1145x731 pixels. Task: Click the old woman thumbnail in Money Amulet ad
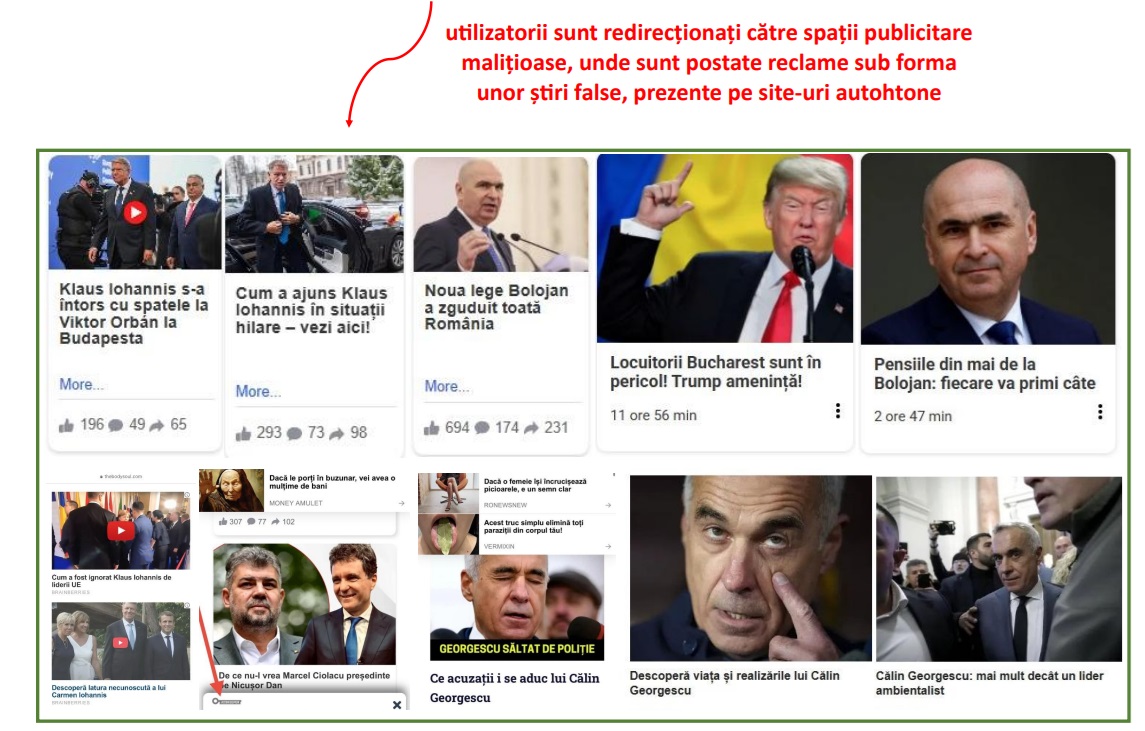click(231, 490)
